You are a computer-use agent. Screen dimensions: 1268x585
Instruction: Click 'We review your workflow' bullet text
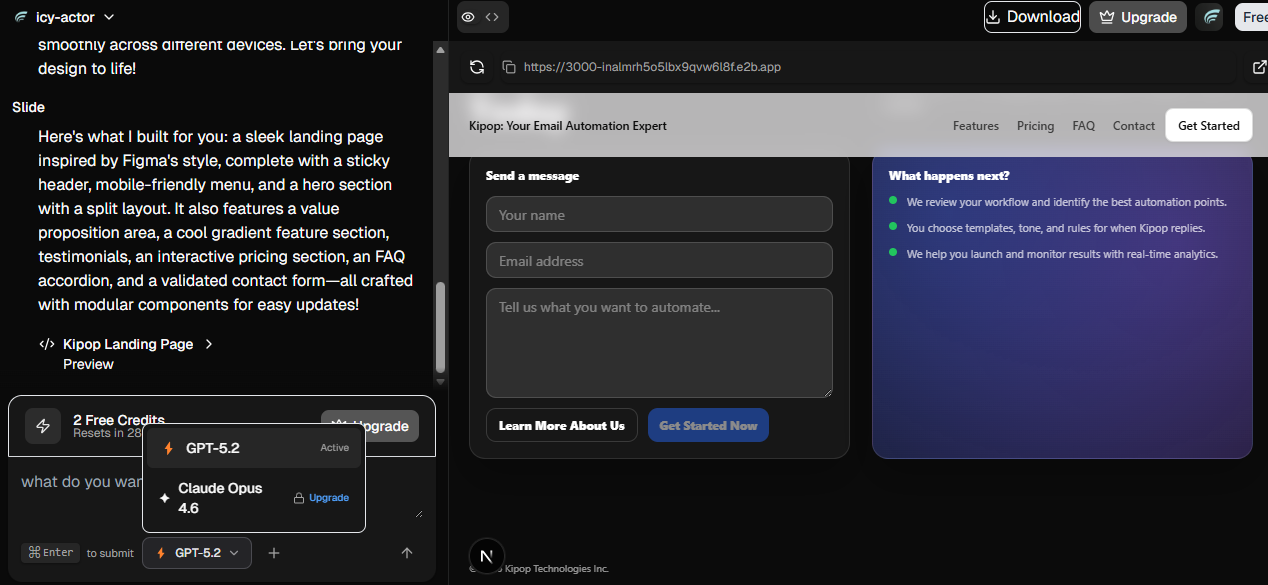[1066, 202]
